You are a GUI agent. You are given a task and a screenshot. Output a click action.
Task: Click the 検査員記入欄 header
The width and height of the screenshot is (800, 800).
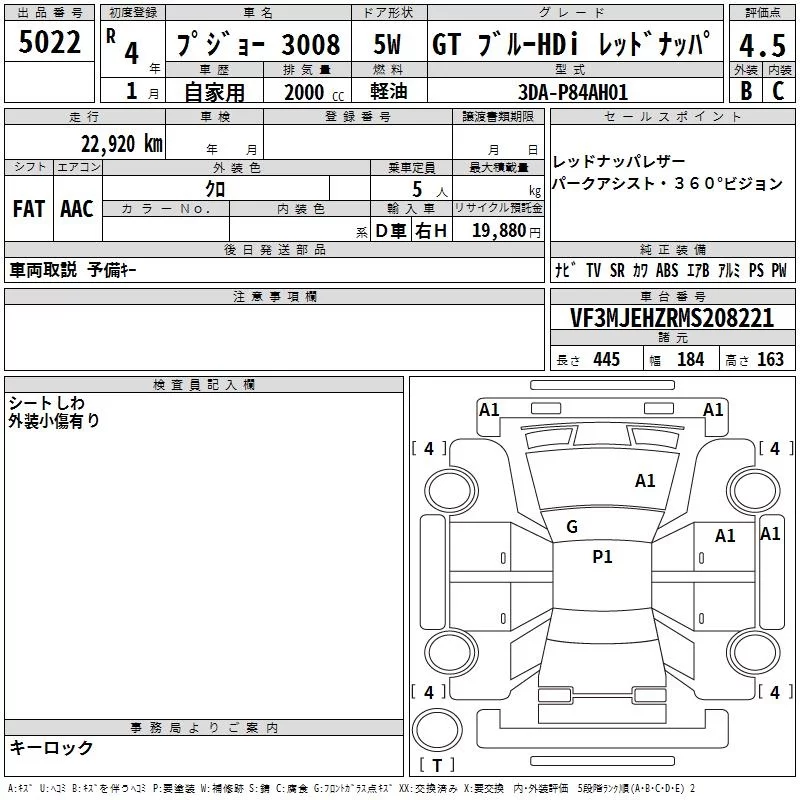click(204, 385)
